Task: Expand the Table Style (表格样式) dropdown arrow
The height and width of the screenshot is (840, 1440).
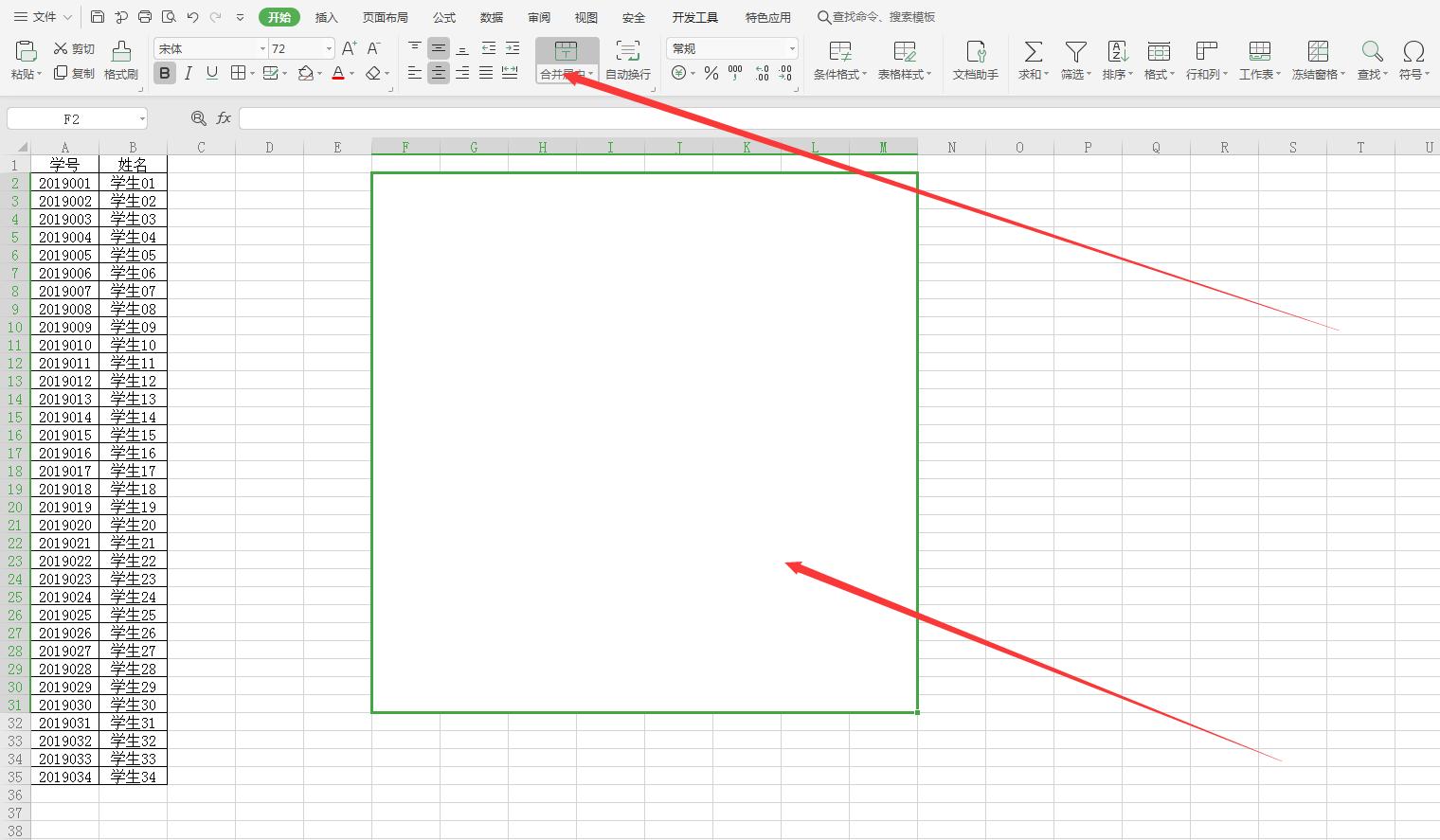Action: click(928, 74)
